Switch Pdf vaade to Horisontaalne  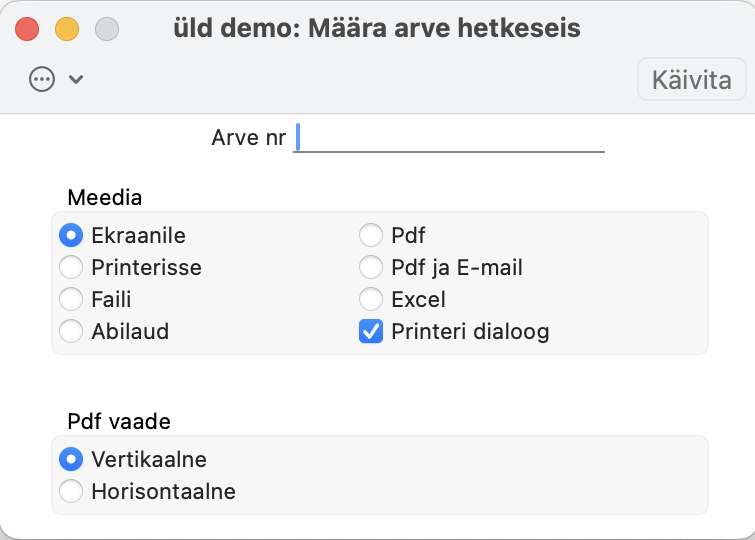click(71, 491)
